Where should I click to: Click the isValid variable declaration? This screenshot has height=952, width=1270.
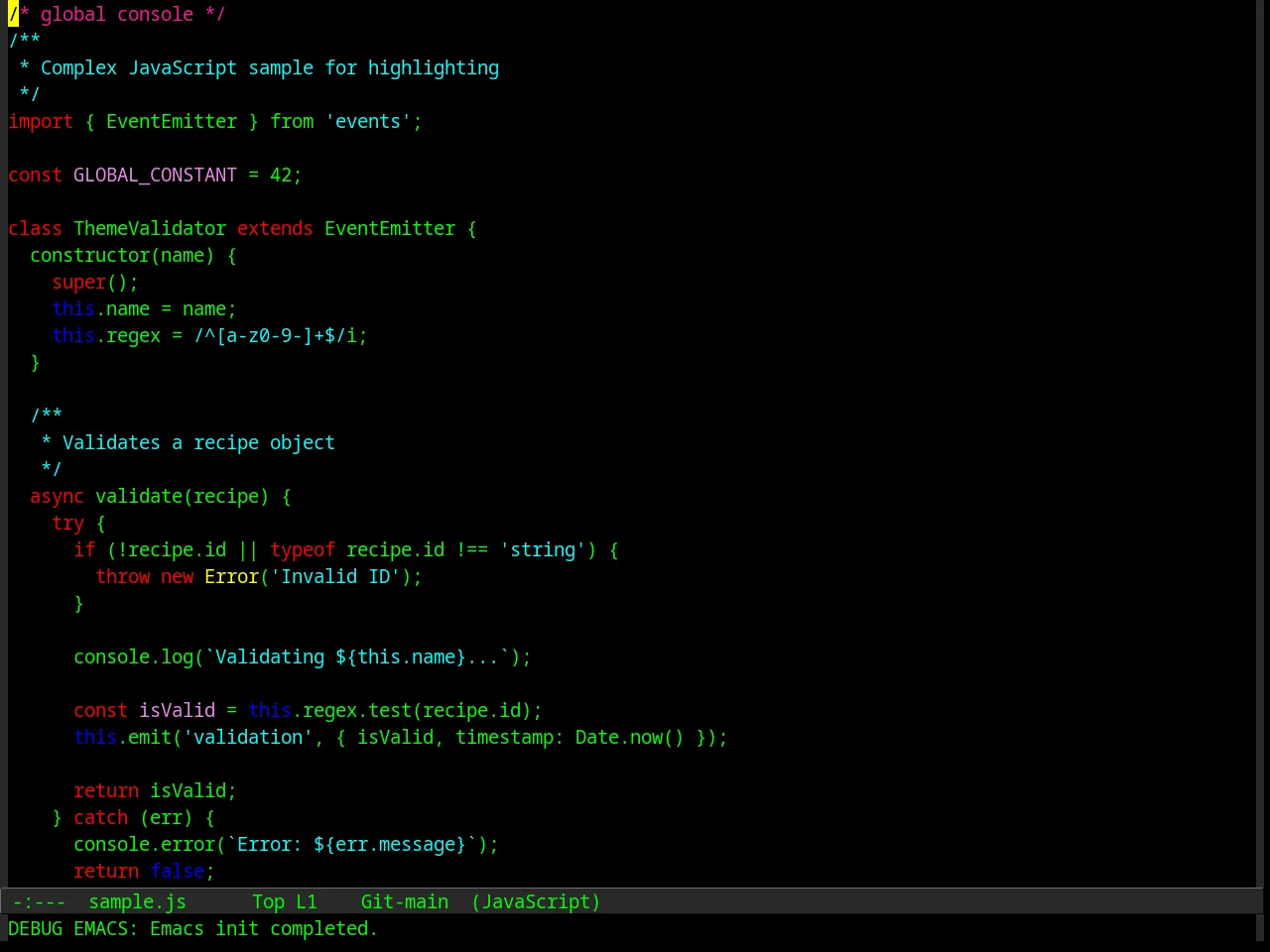(177, 711)
